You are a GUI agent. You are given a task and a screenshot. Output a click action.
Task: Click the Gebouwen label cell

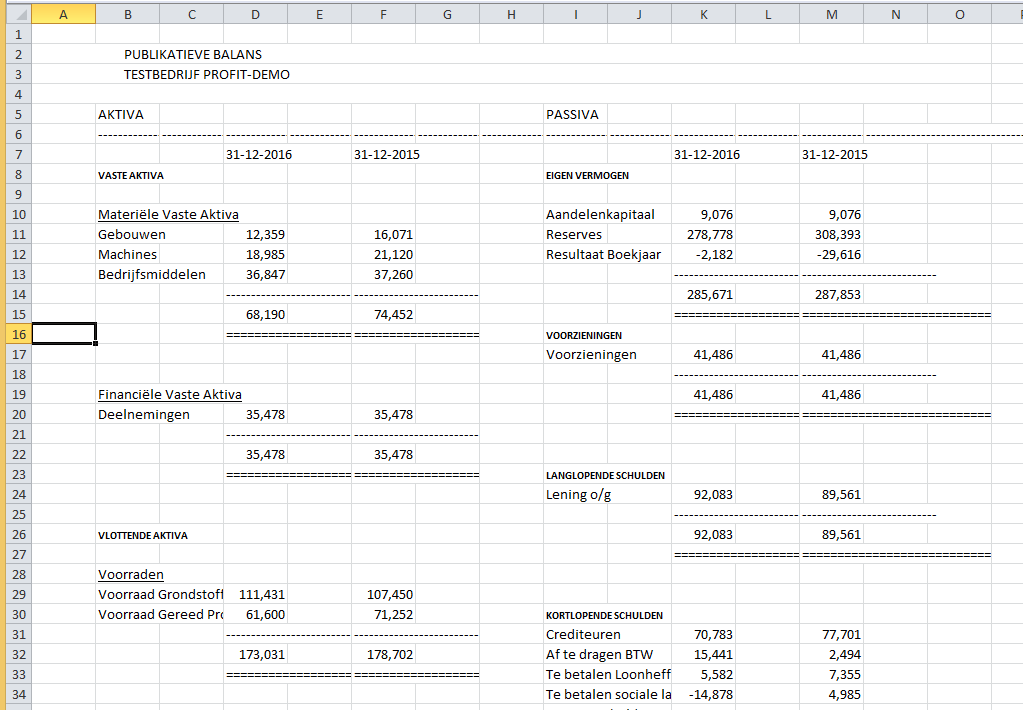click(x=132, y=235)
